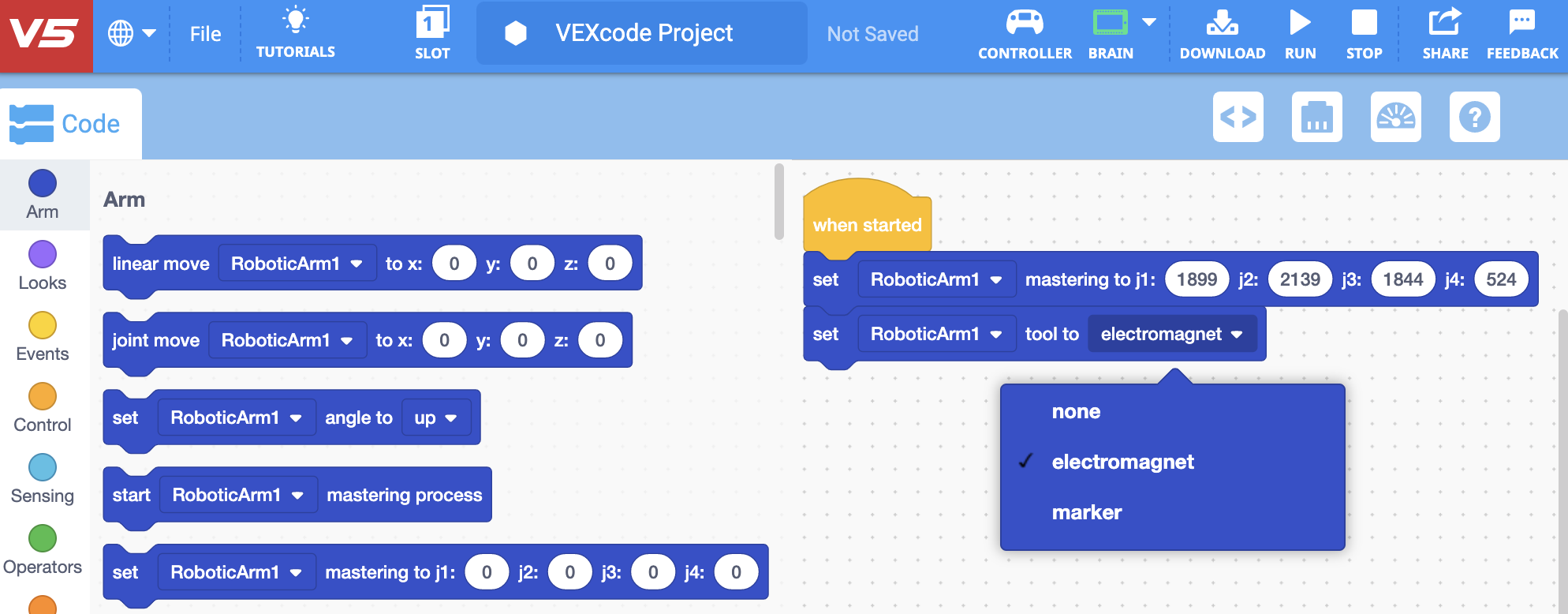Image resolution: width=1568 pixels, height=614 pixels.
Task: Open RoboticArm1 dropdown in linear move block
Action: pyautogui.click(x=297, y=264)
